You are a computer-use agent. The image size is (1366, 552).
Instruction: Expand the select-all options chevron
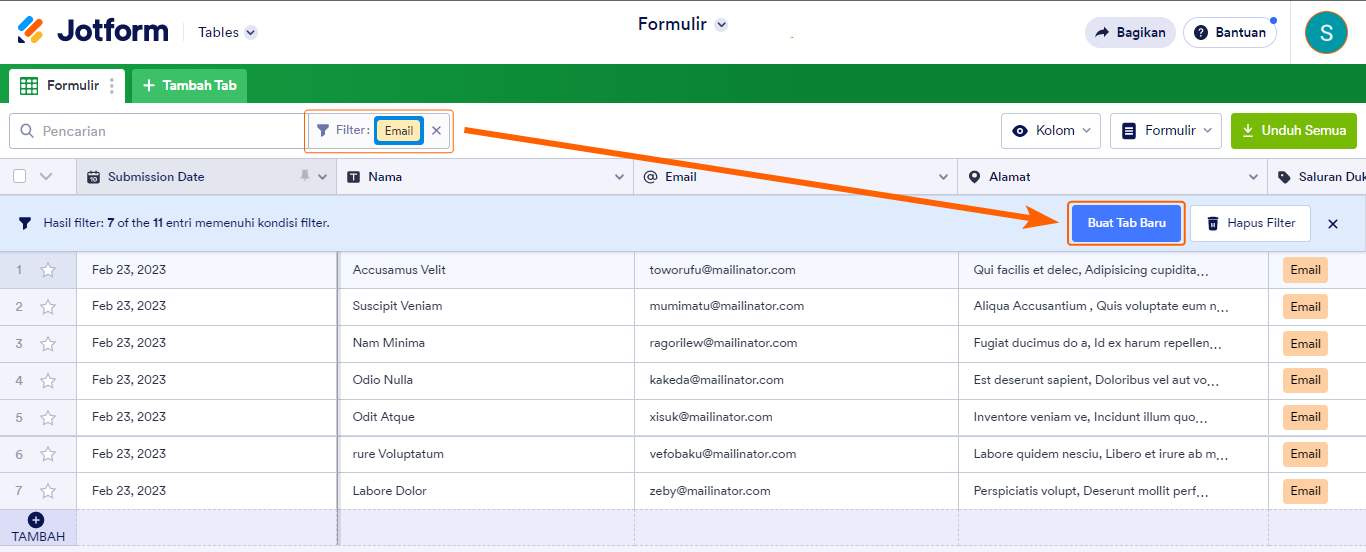(x=45, y=177)
